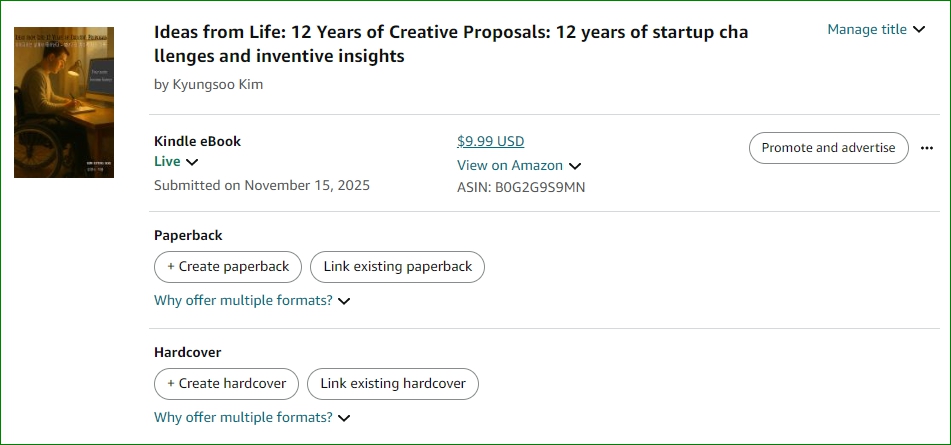Viewport: 951px width, 445px height.
Task: Click chevron after Hardcover's multiple formats question
Action: click(x=344, y=418)
